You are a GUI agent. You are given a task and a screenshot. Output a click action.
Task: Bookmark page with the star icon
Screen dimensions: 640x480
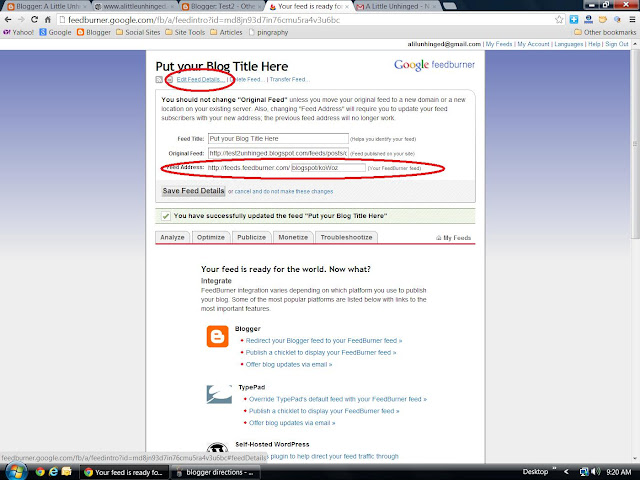coord(559,20)
